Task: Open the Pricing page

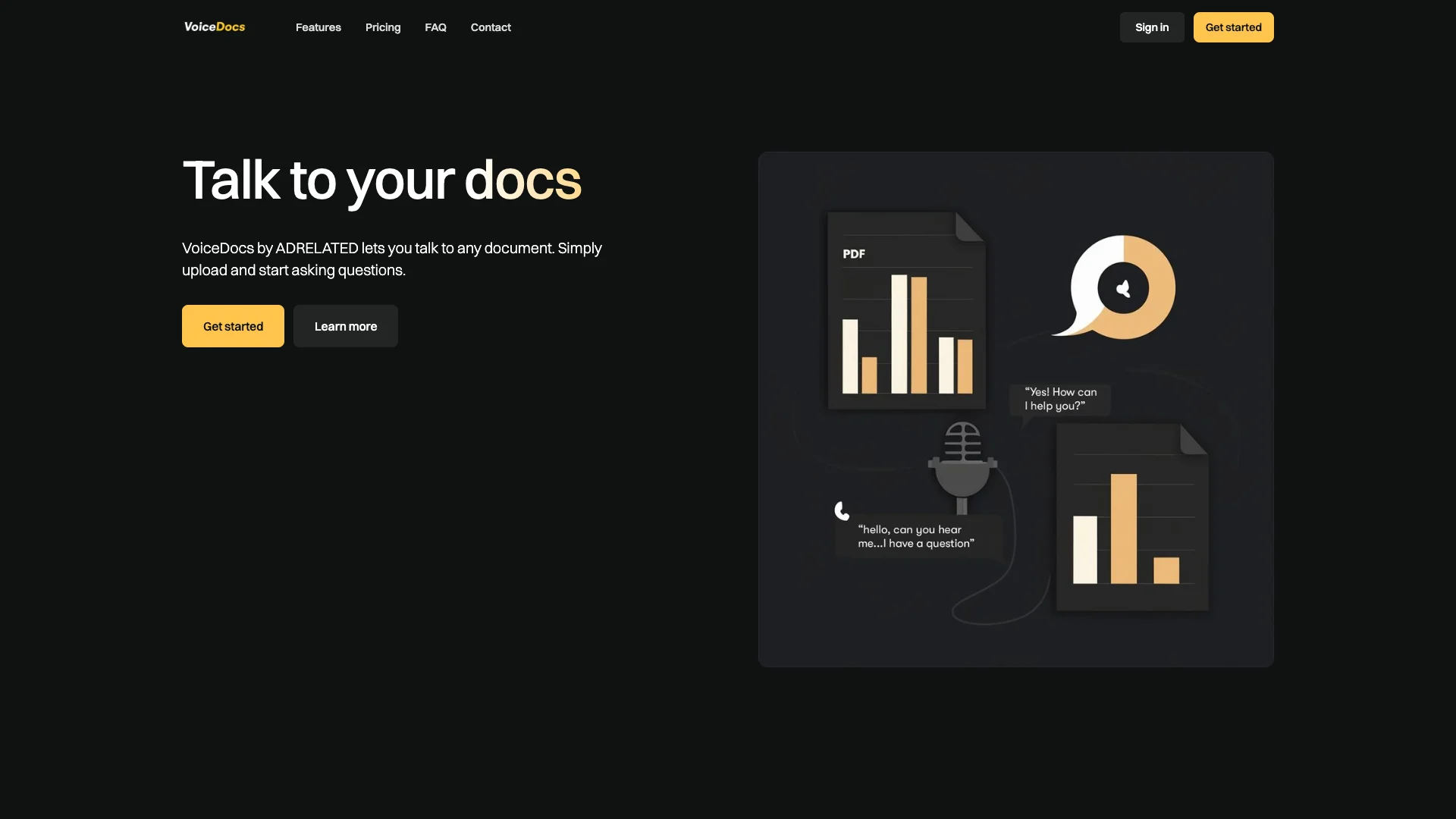Action: pyautogui.click(x=383, y=27)
